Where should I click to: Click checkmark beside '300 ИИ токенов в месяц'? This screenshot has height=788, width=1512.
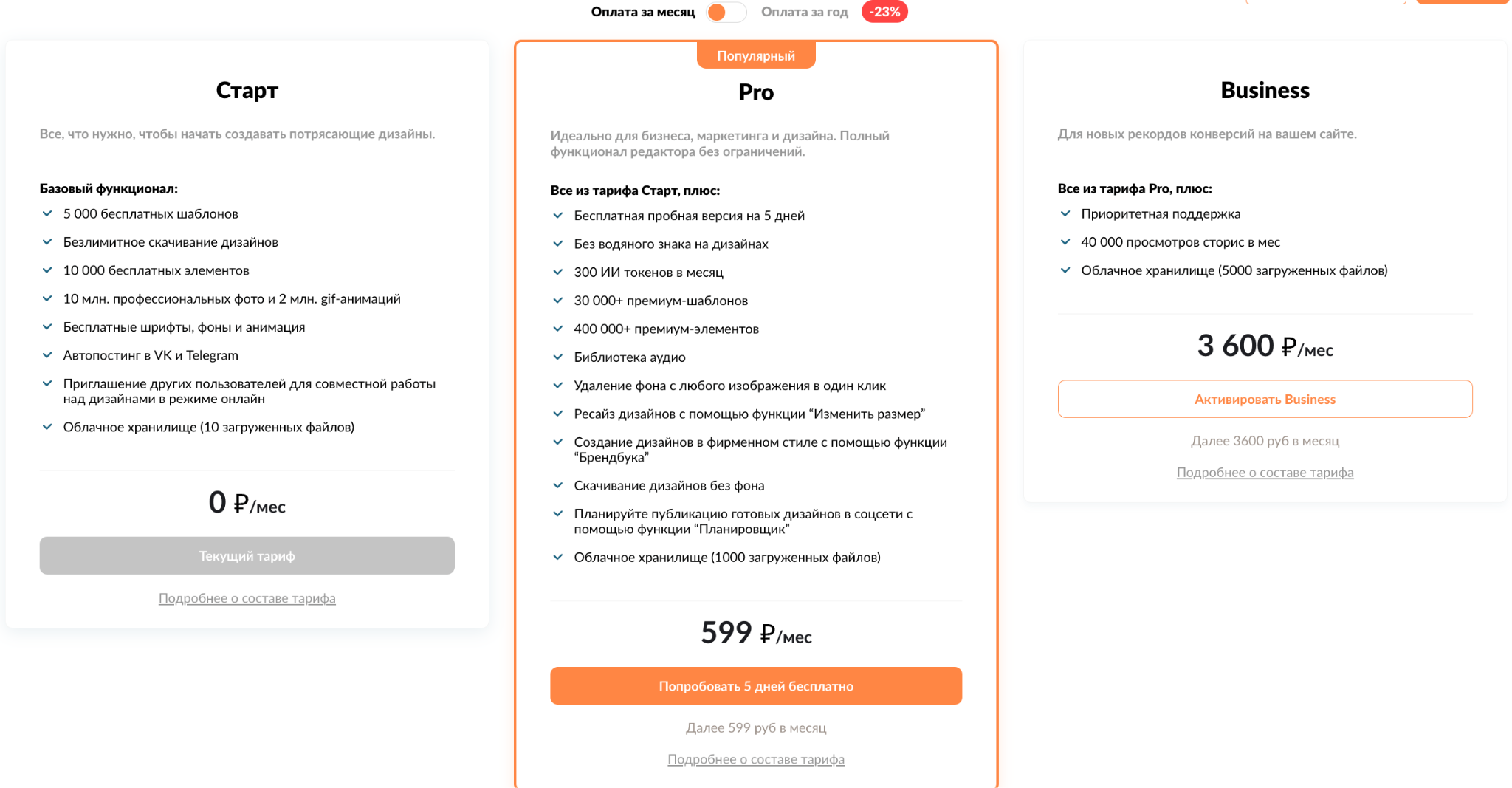(x=558, y=273)
